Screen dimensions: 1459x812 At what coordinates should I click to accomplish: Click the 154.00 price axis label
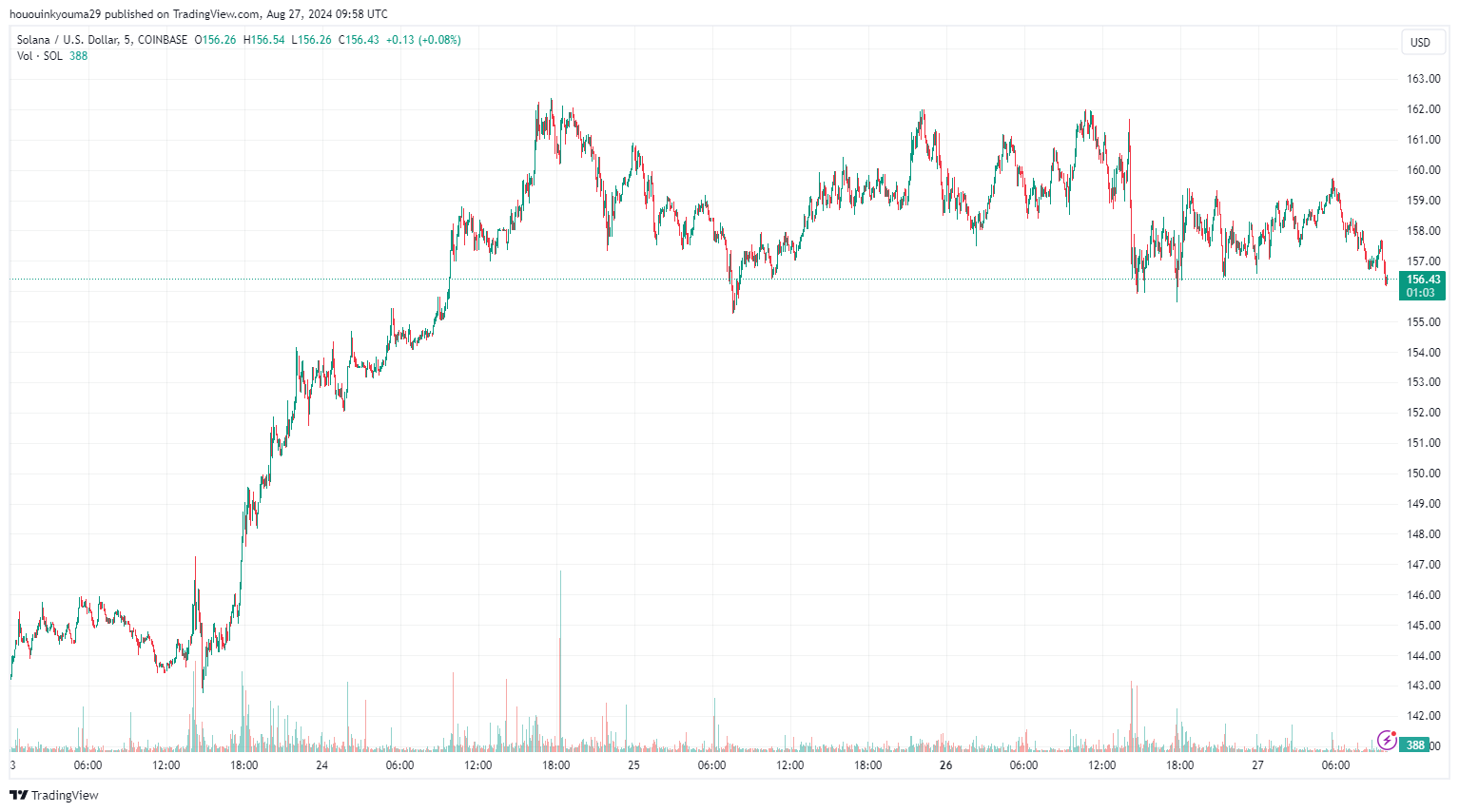(1423, 353)
